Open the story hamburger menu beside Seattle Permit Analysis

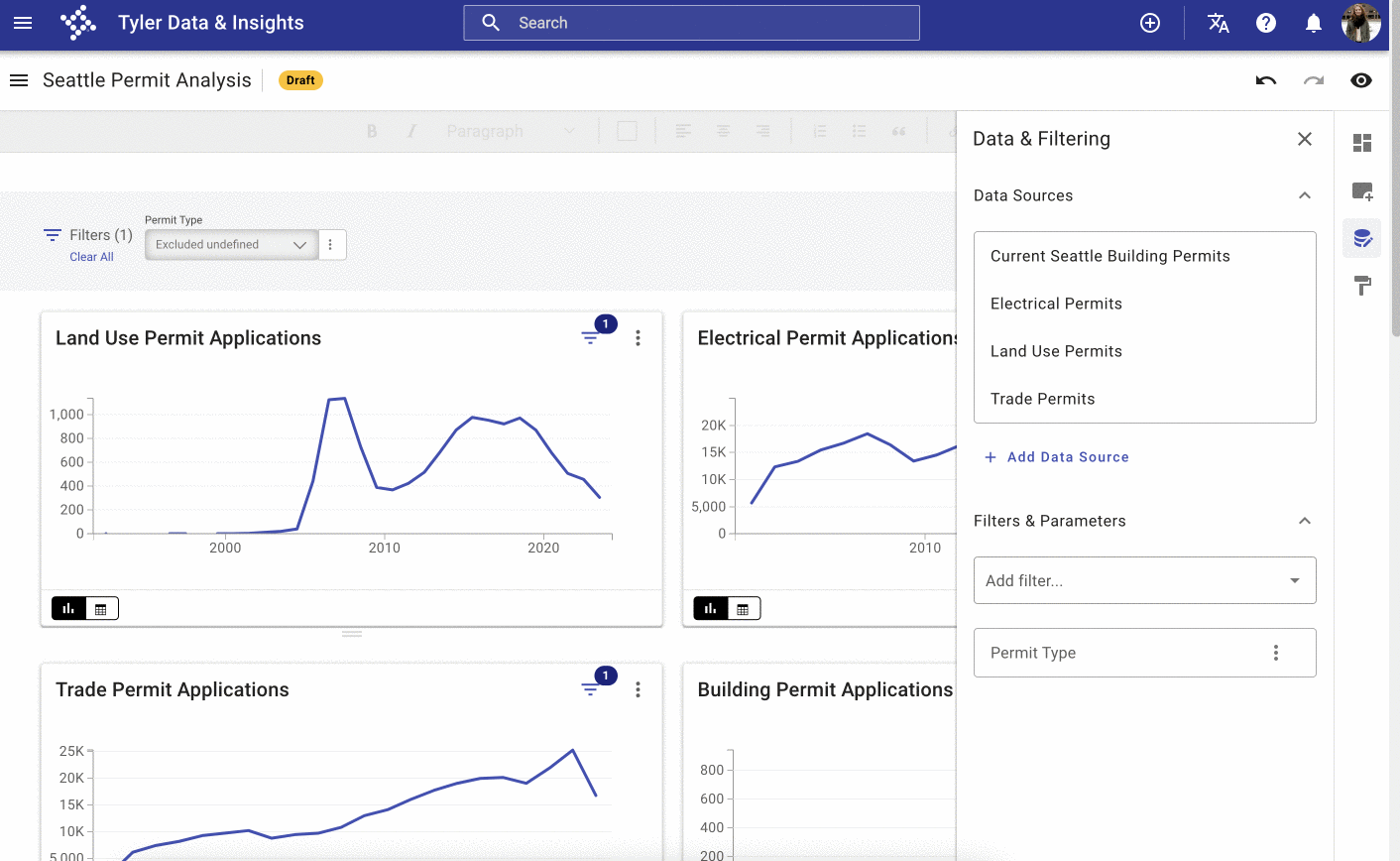(19, 80)
